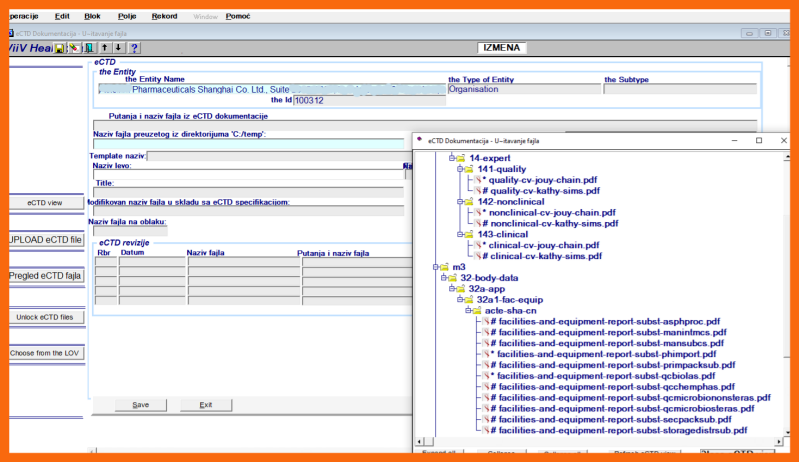Click PDF icon of quality-cv-jouy-chain.pdf
The width and height of the screenshot is (799, 462).
pyautogui.click(x=478, y=180)
